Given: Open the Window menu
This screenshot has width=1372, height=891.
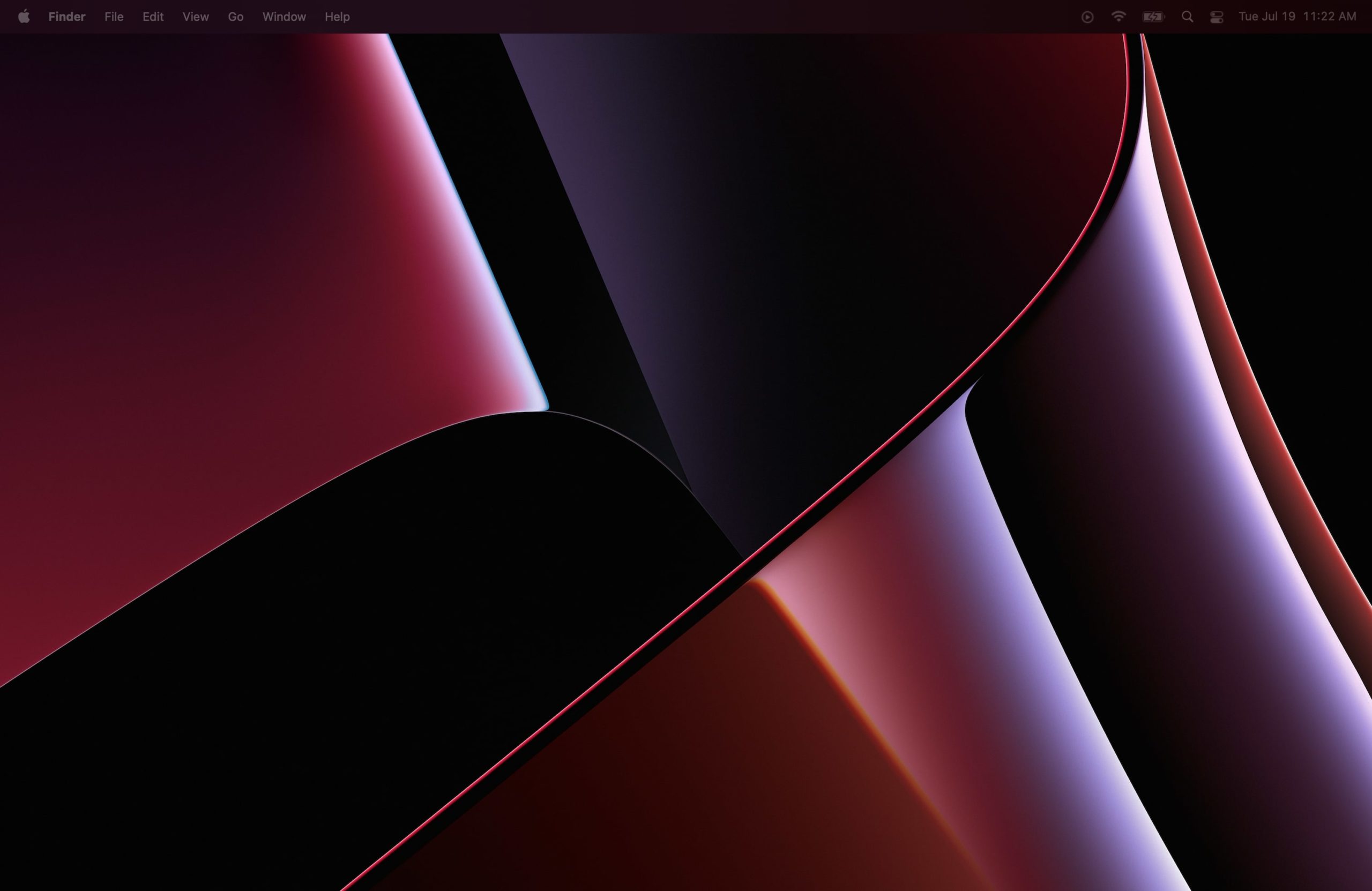Looking at the screenshot, I should coord(284,17).
